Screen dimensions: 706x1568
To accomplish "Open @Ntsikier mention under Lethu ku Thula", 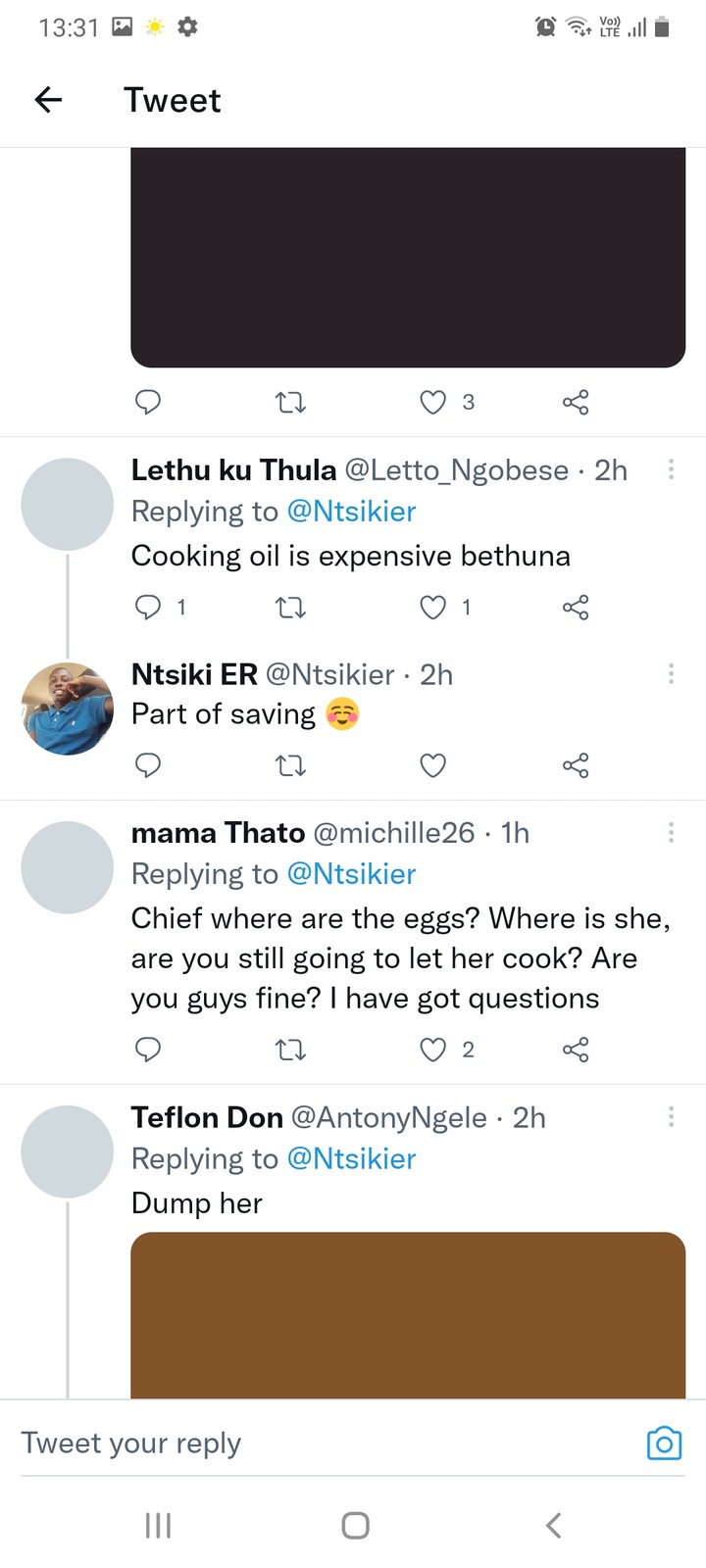I will 351,511.
